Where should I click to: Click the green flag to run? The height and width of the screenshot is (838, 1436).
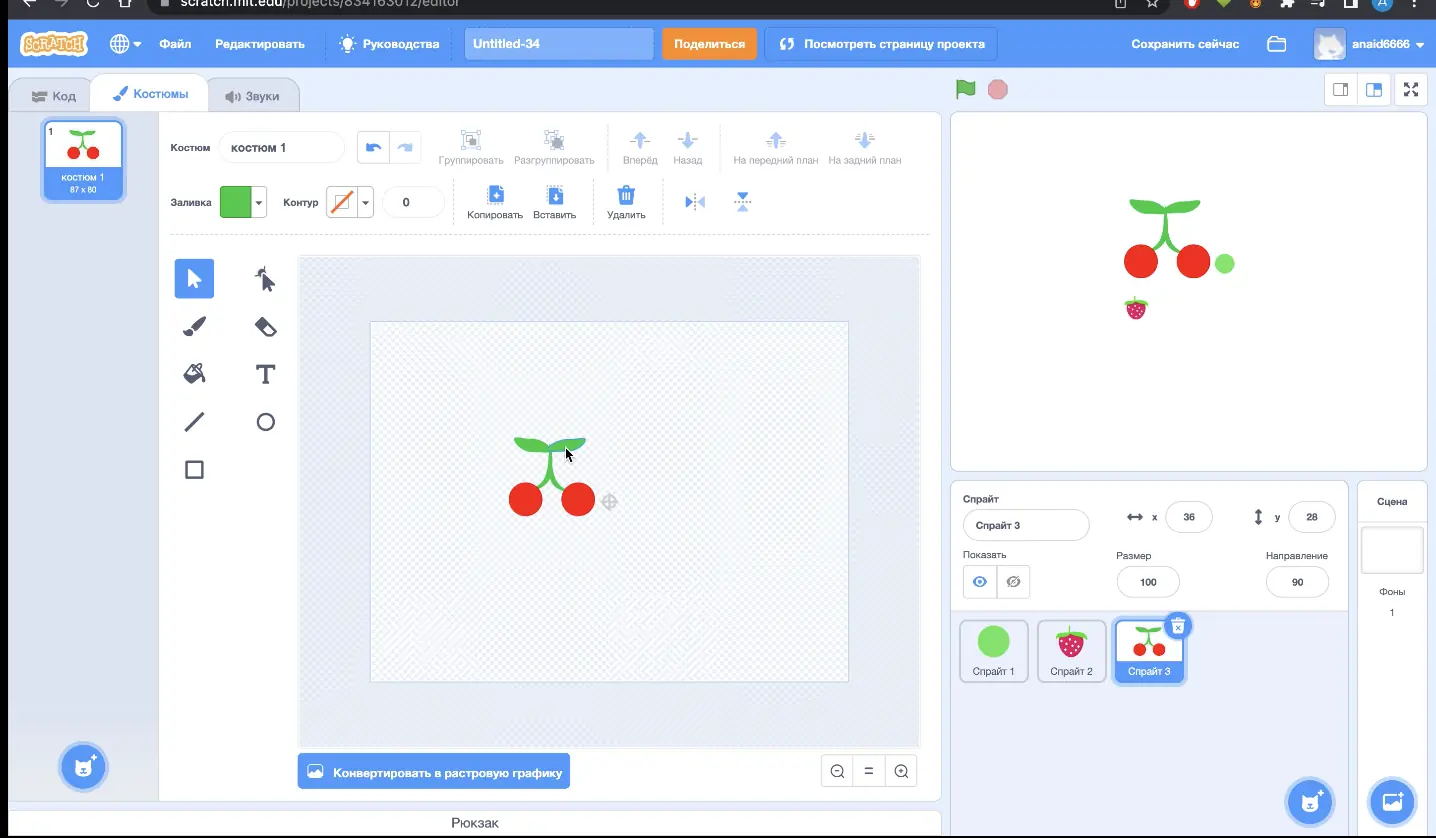click(965, 89)
